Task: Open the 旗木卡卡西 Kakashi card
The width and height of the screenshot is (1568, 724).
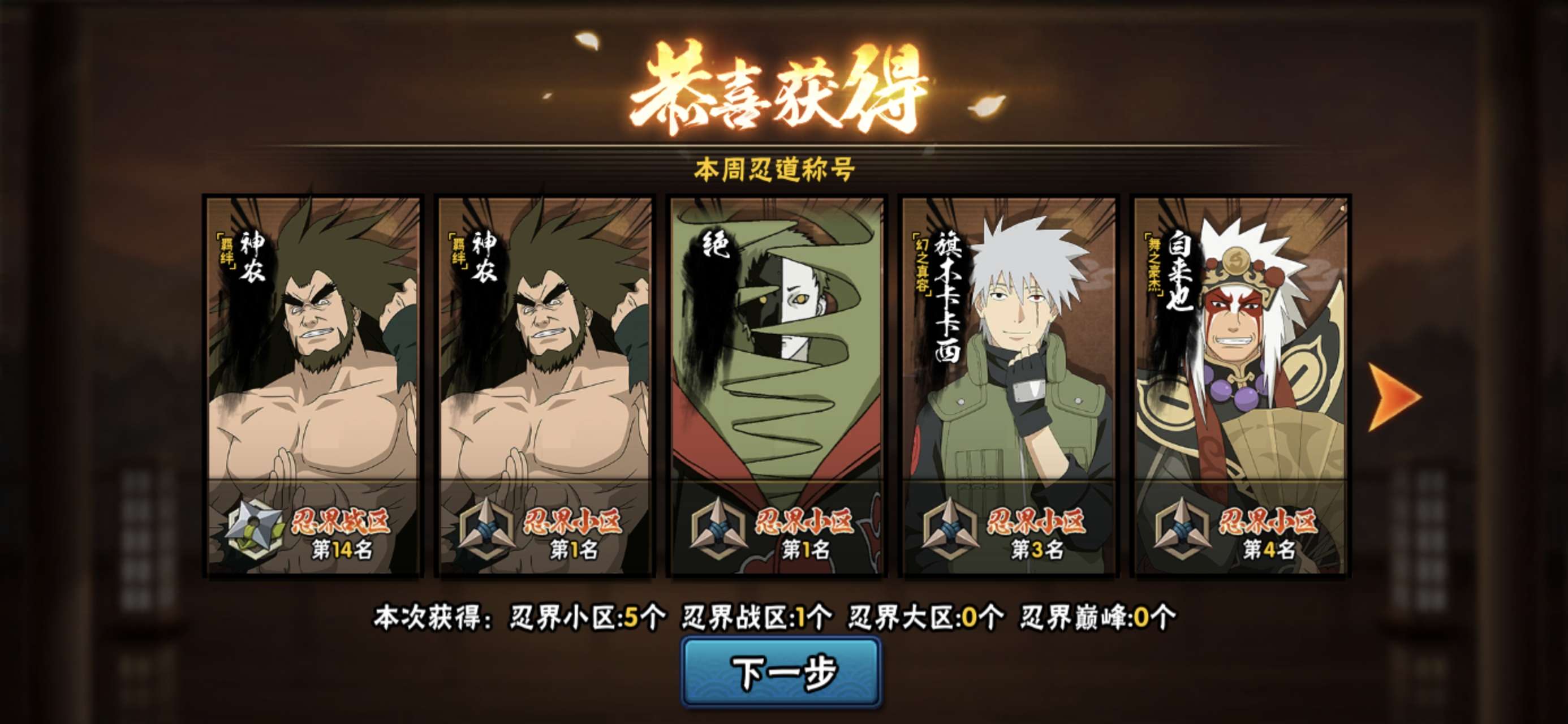Action: click(x=1009, y=385)
